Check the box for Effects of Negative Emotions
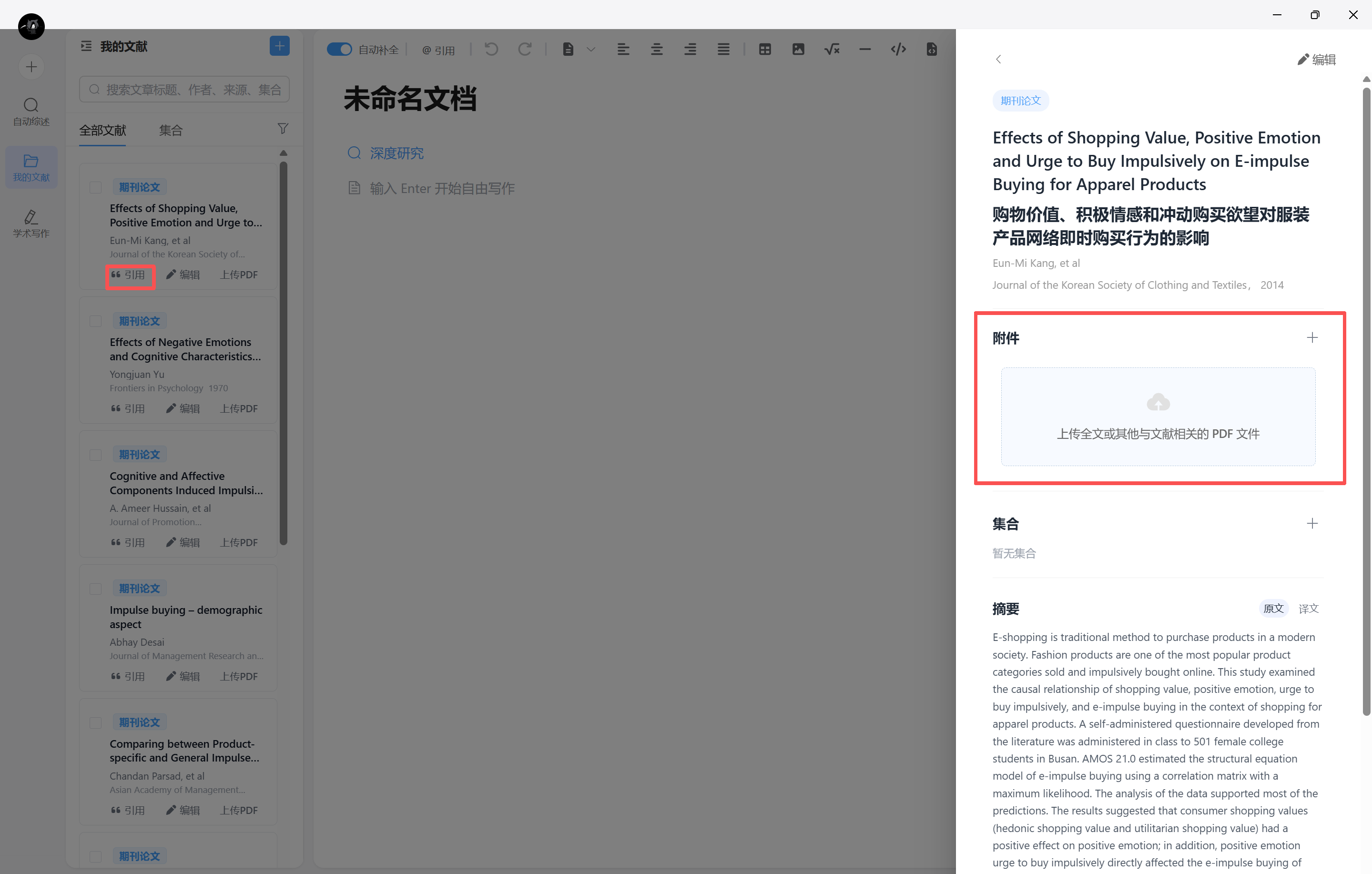1372x874 pixels. point(96,321)
